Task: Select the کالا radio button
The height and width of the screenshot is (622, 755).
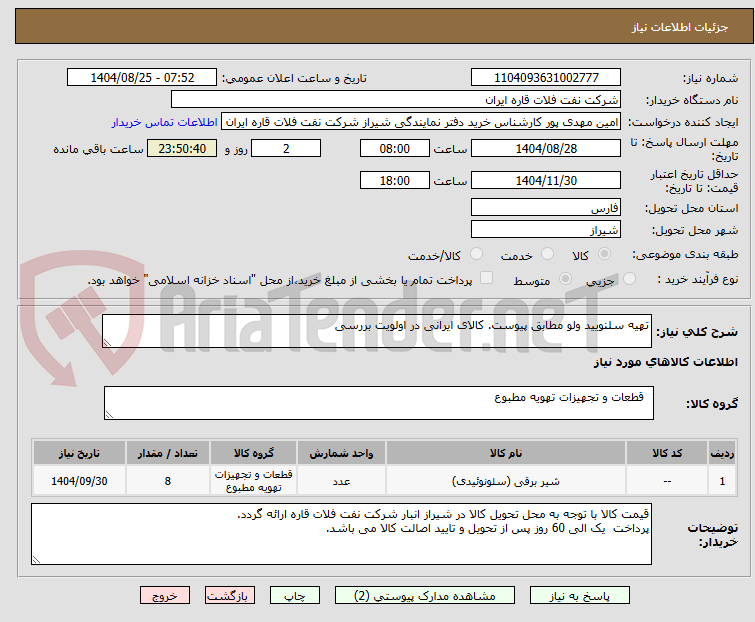Action: point(604,254)
